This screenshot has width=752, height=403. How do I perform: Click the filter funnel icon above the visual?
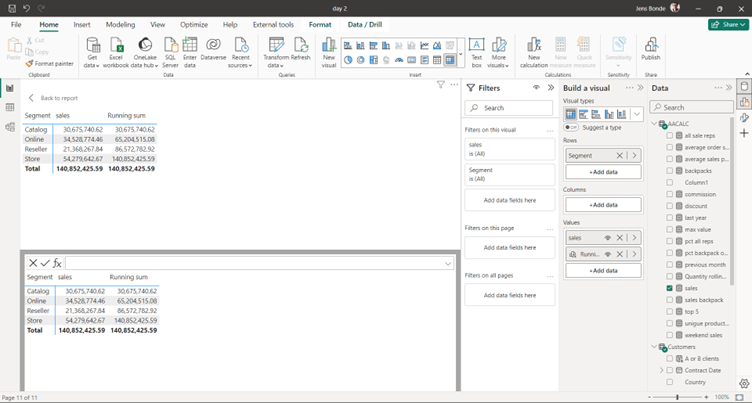[x=440, y=84]
